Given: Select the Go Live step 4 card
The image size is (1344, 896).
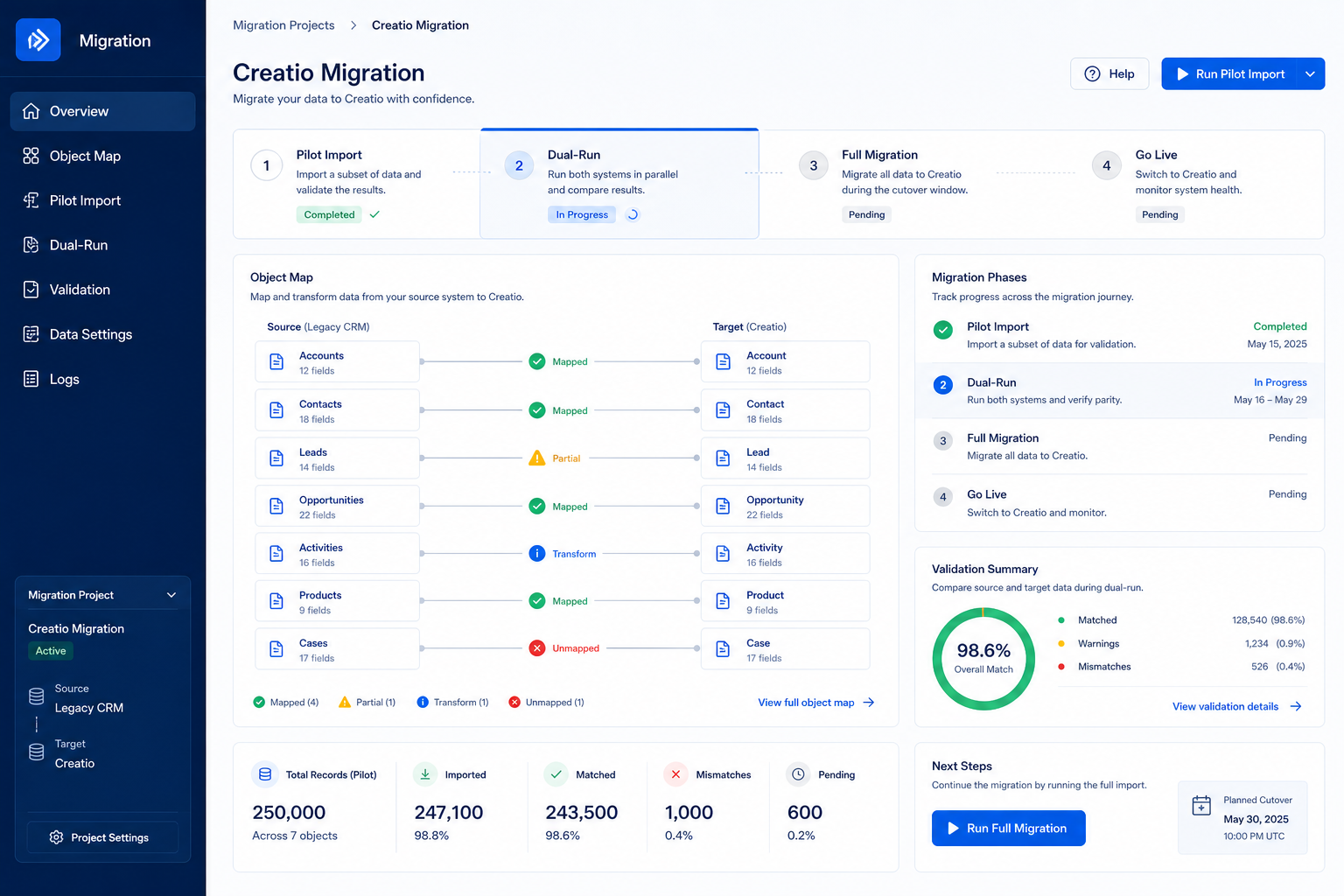Looking at the screenshot, I should click(x=1194, y=184).
